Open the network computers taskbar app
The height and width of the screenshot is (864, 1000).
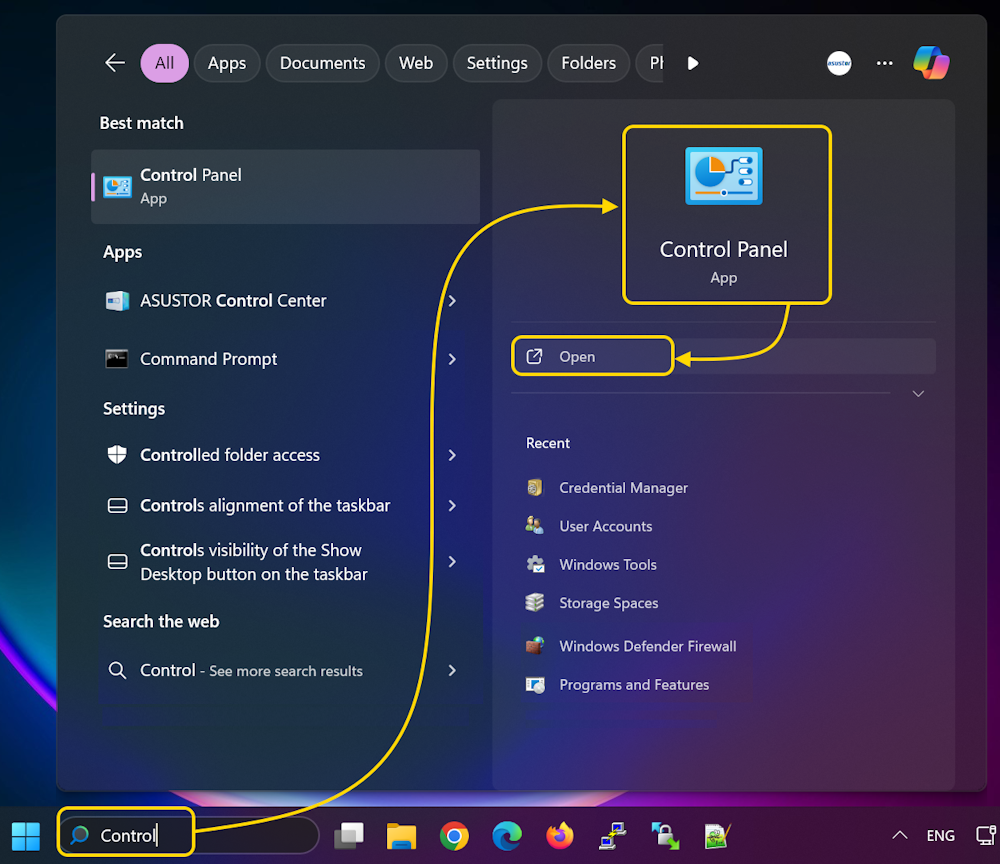(613, 836)
